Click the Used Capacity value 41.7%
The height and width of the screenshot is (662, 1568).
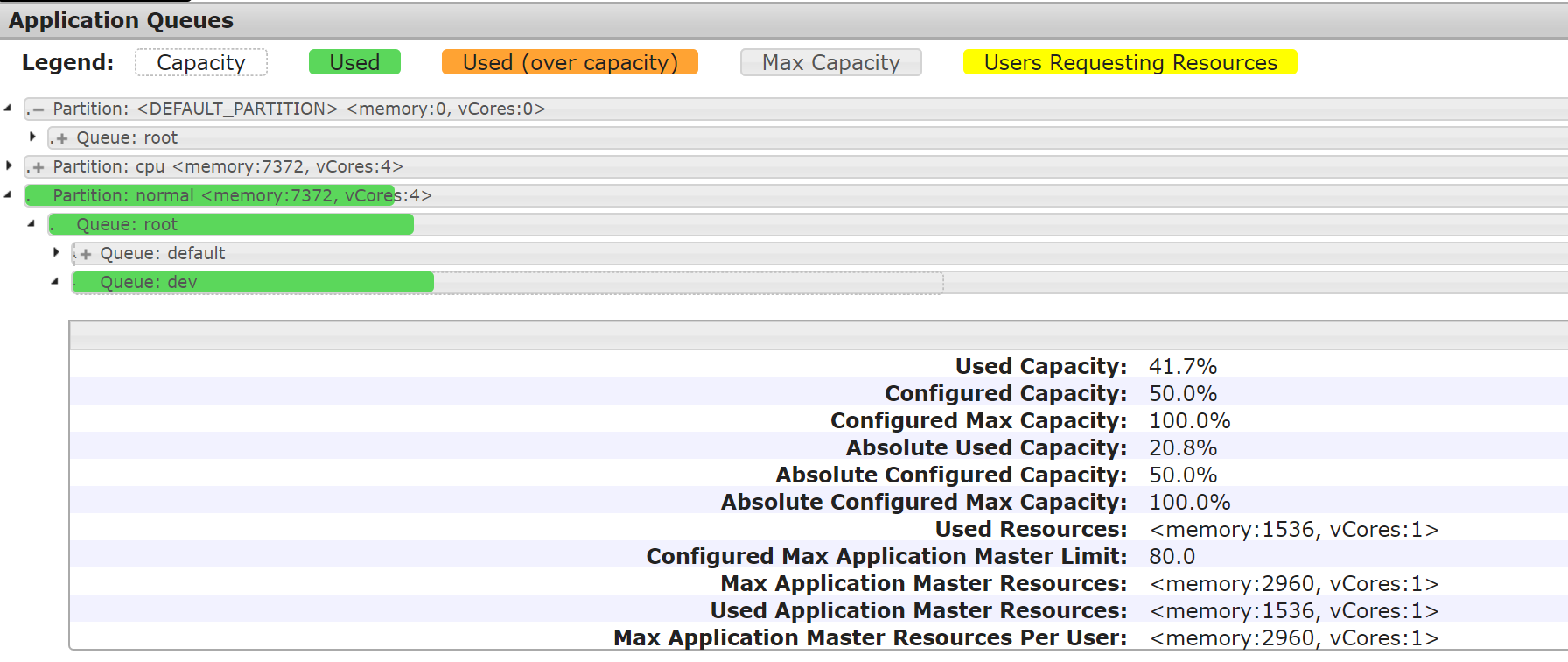(x=1182, y=367)
